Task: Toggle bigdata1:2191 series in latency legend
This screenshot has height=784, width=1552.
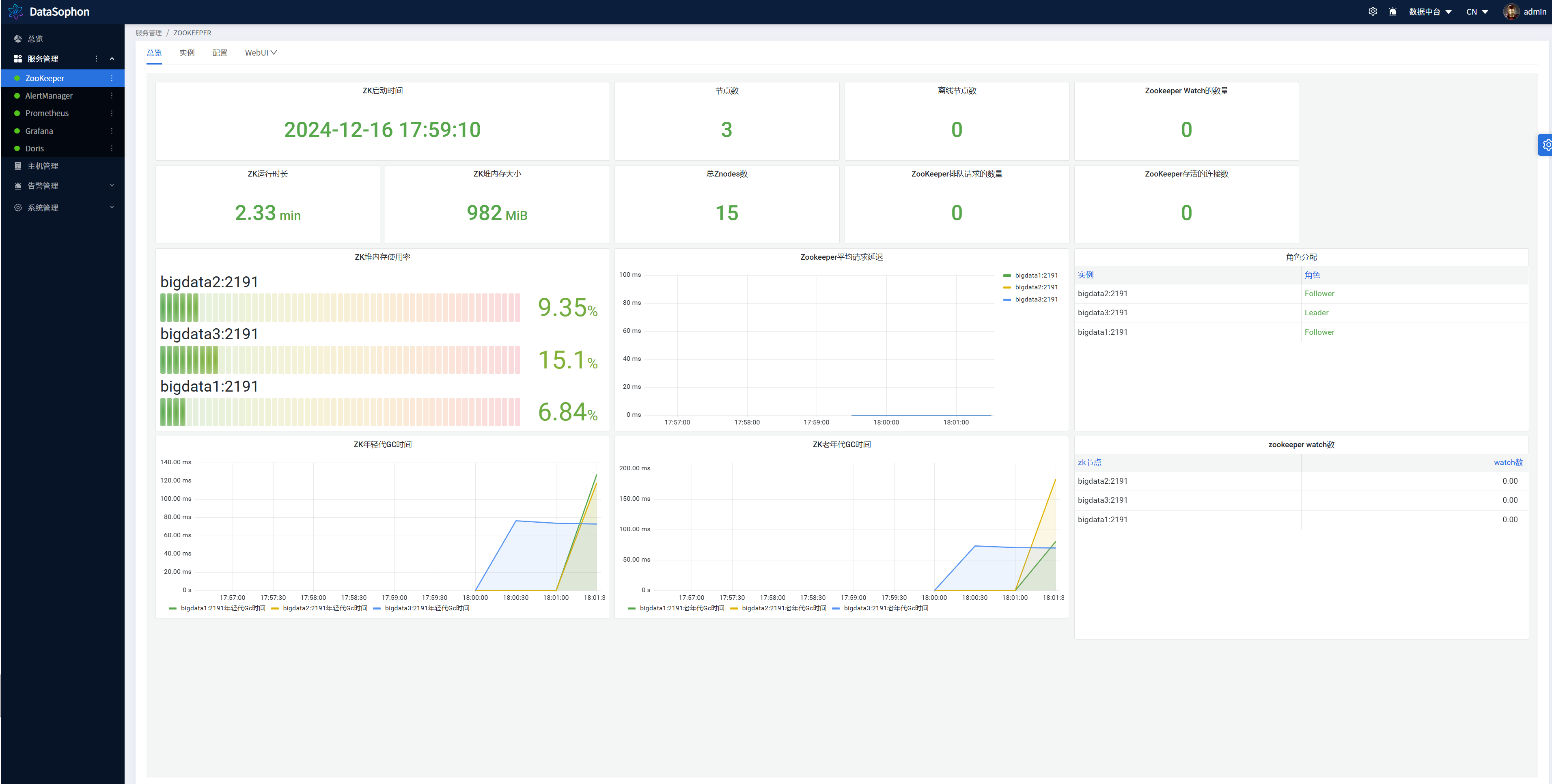Action: 1036,276
